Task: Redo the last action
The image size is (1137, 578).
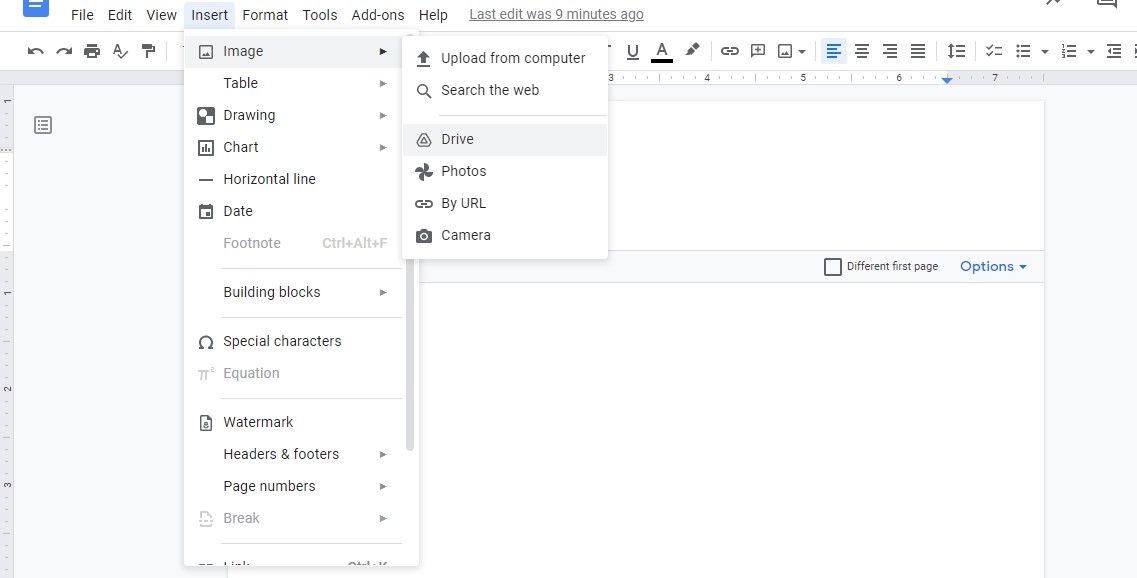Action: click(62, 50)
